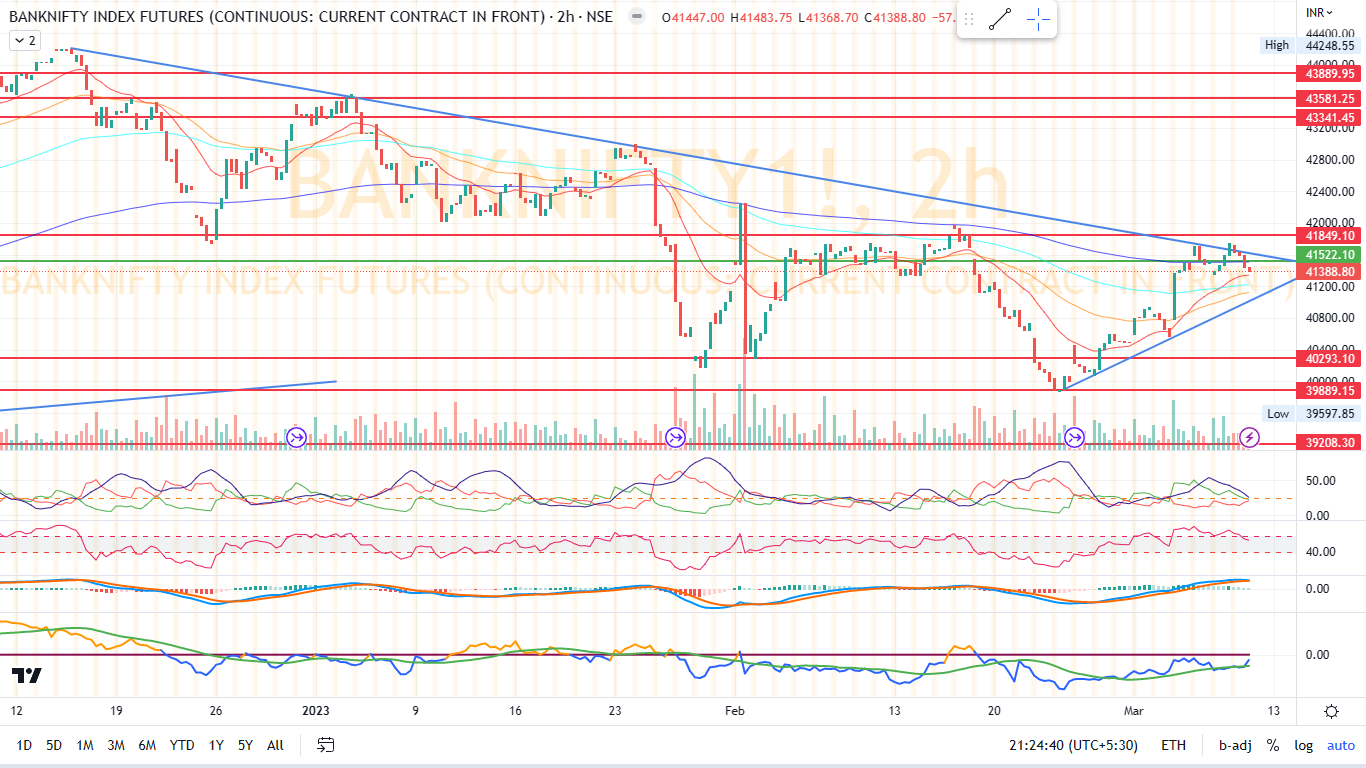Open the event marker icon near 26 December
Viewport: 1366px width, 768px height.
(x=296, y=437)
